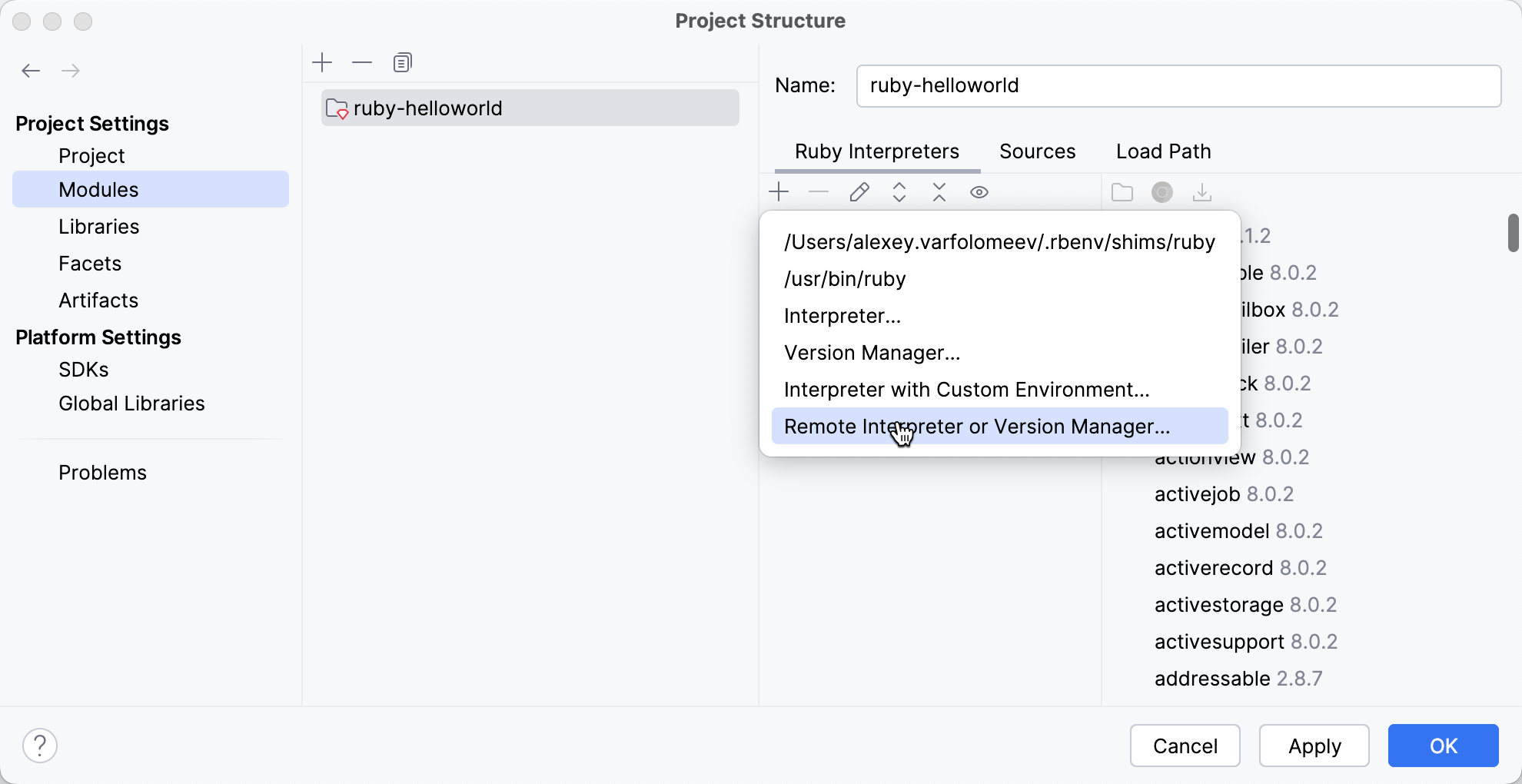
Task: Click the module Name input field
Action: (1178, 85)
